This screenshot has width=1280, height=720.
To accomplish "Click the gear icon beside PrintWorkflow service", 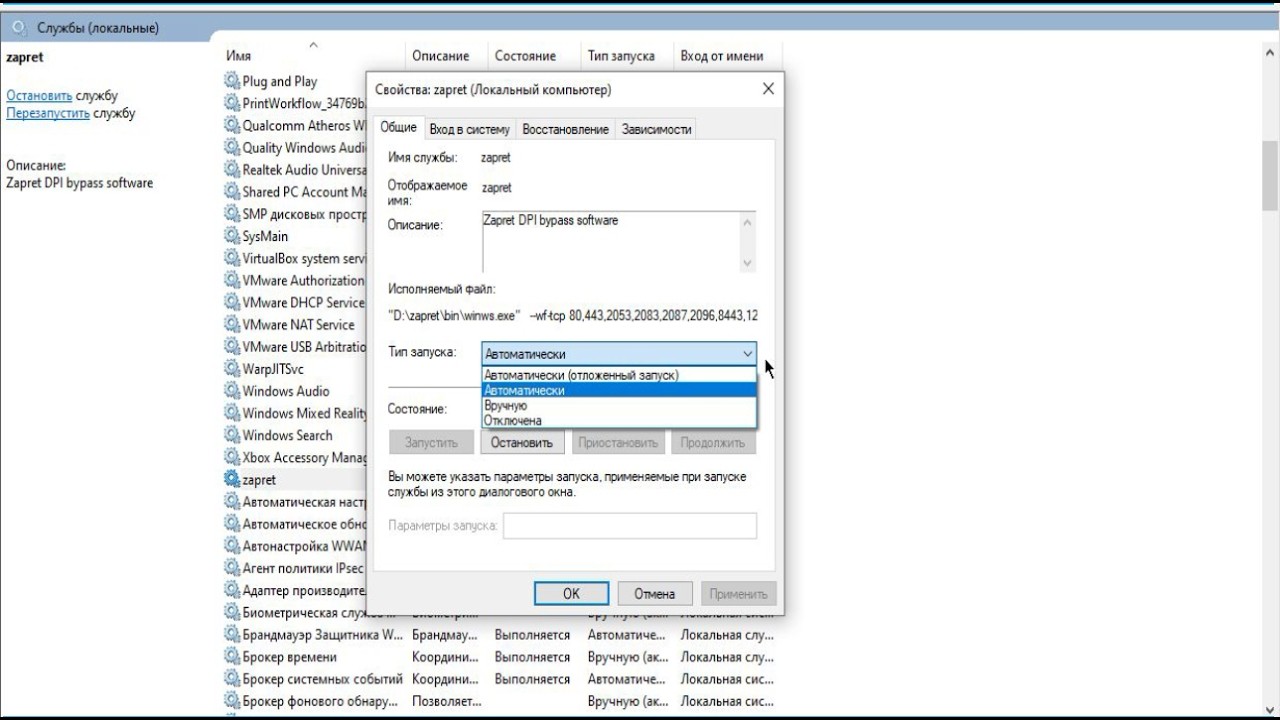I will [x=232, y=103].
